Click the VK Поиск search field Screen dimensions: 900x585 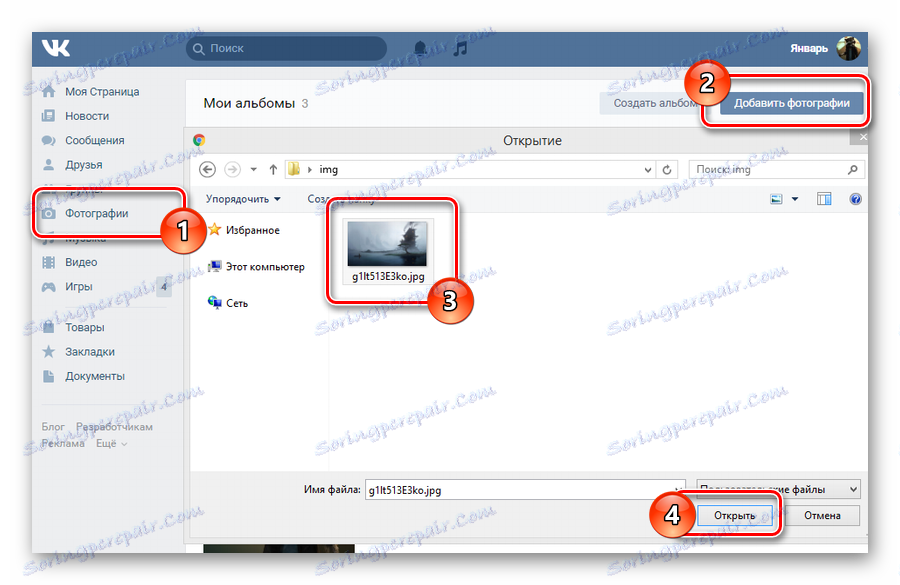point(286,48)
